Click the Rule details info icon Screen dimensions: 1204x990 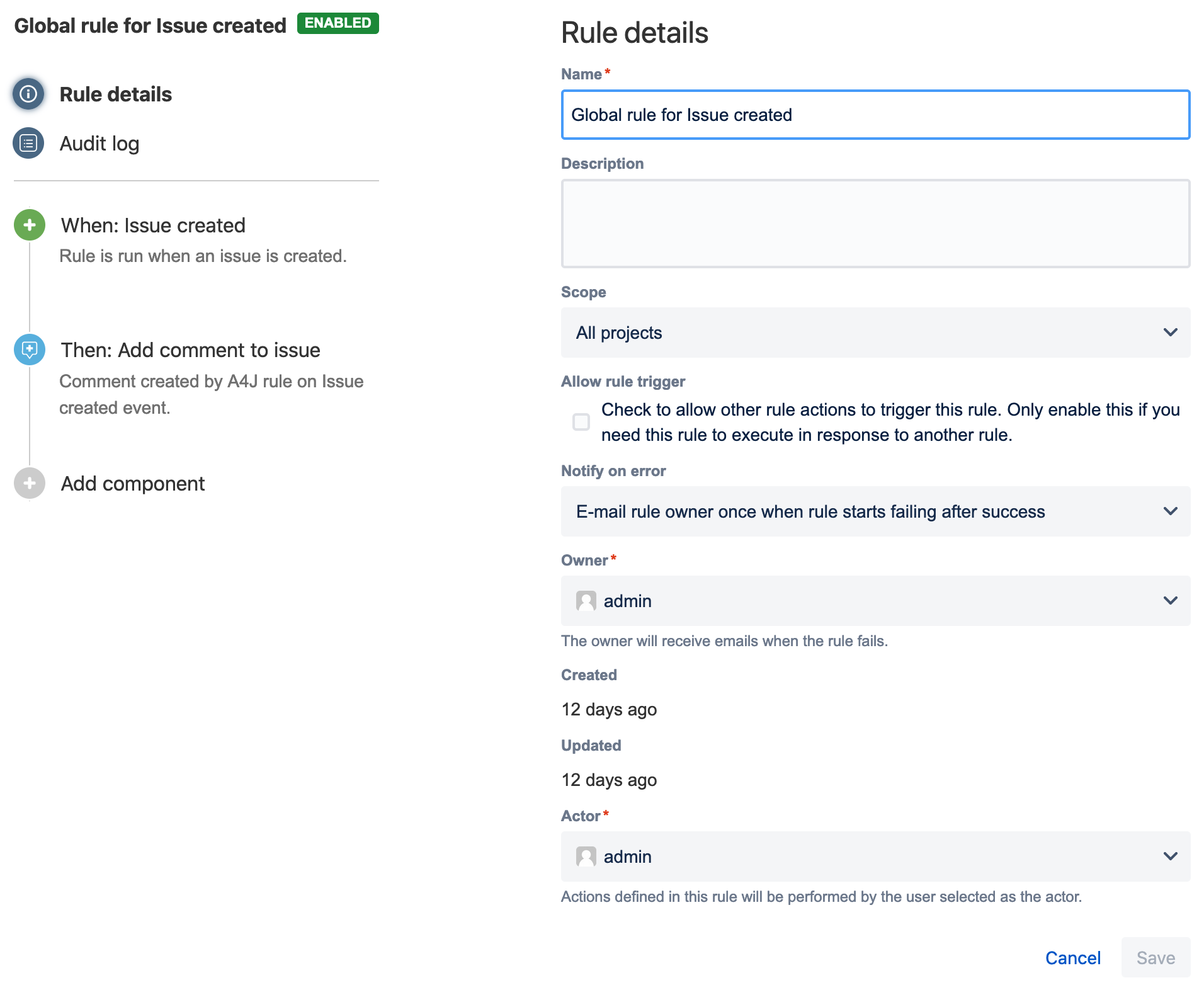point(28,94)
